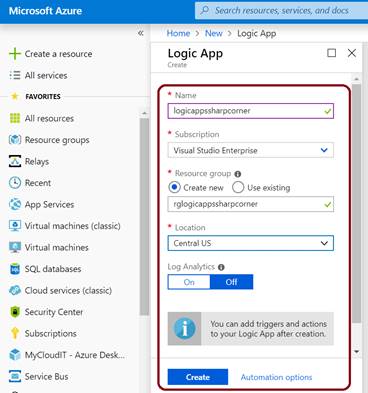The image size is (368, 393).
Task: Click the Virtual machines monitor icon
Action: [15, 247]
